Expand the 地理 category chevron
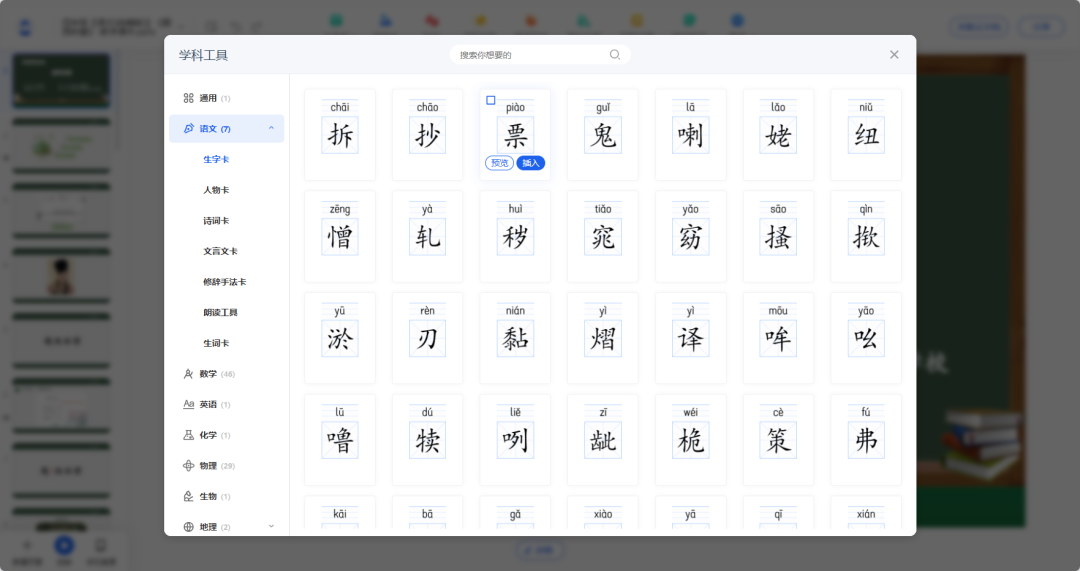Viewport: 1080px width, 571px height. 271,526
